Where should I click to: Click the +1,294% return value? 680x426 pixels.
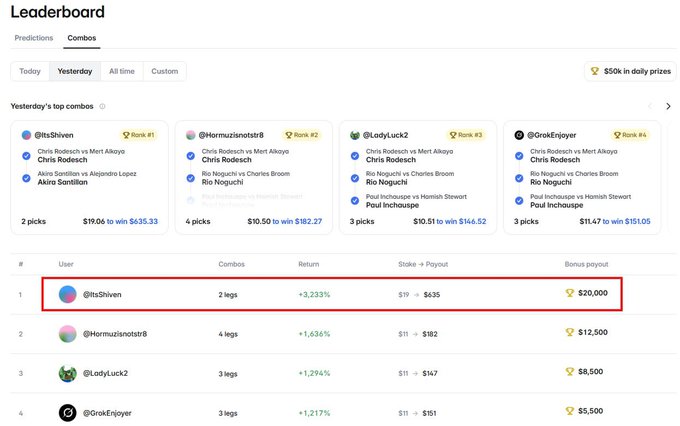pos(314,373)
